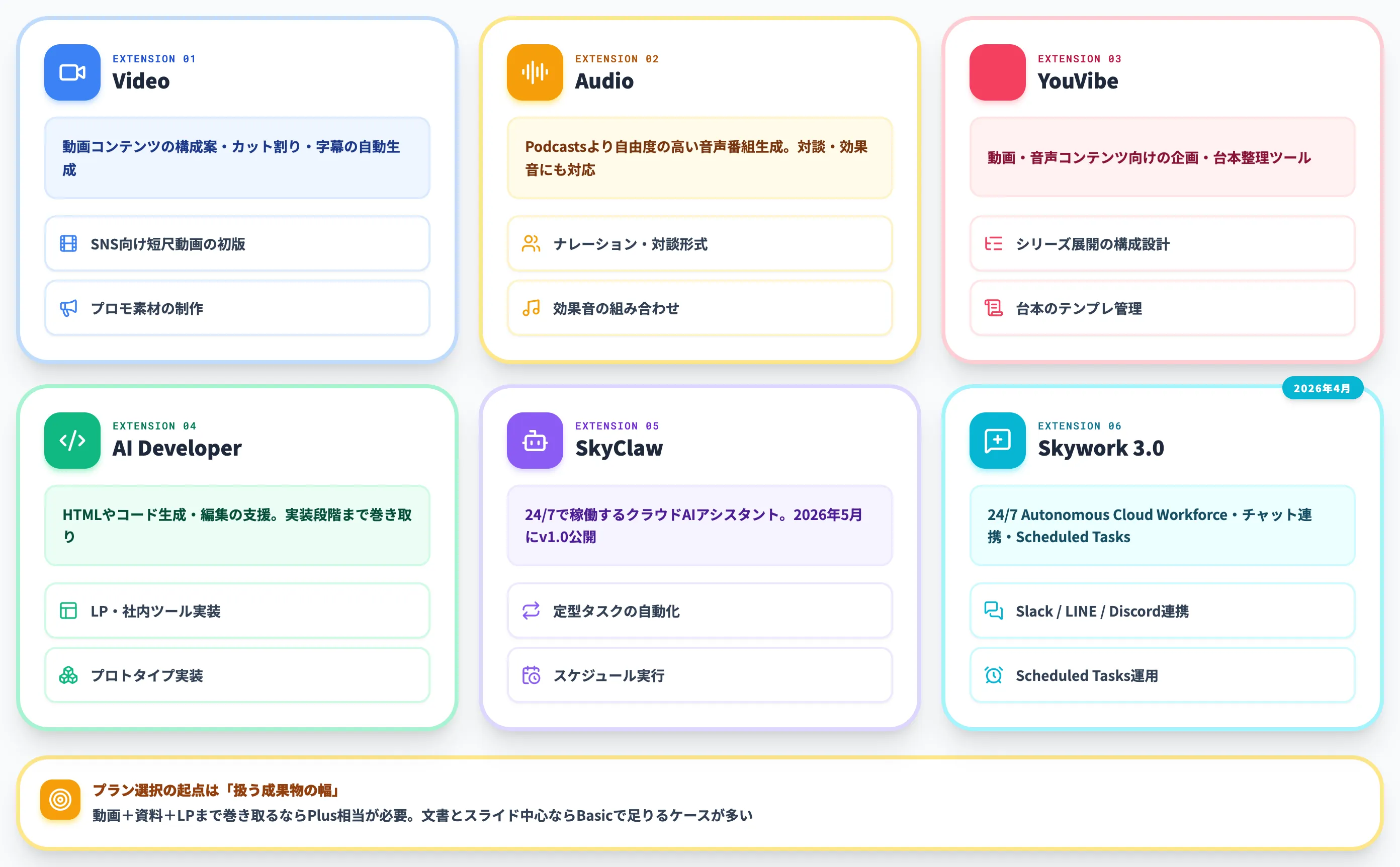Click the EXTENSION 05 label
The width and height of the screenshot is (1400, 867).
617,425
